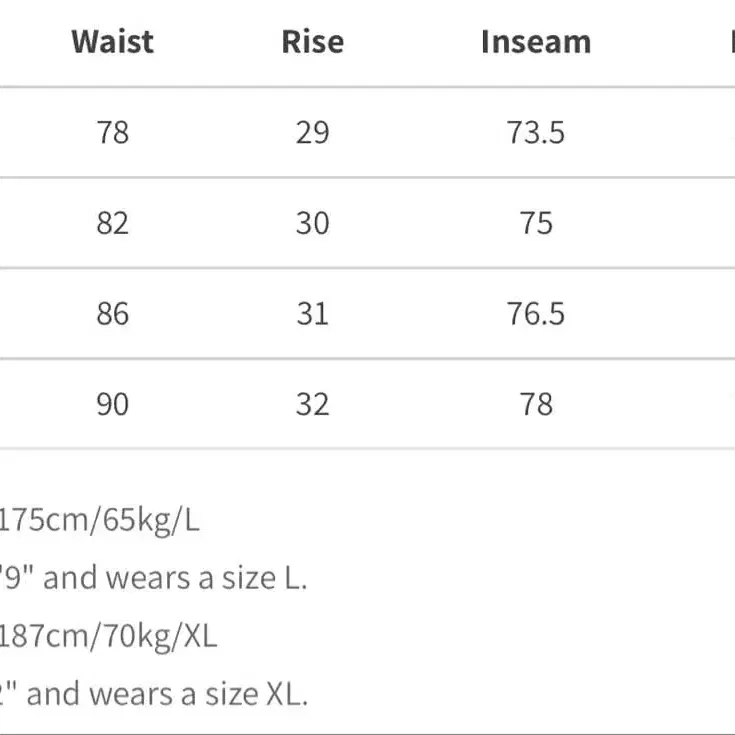Select the inseam value 73.5

click(x=536, y=132)
